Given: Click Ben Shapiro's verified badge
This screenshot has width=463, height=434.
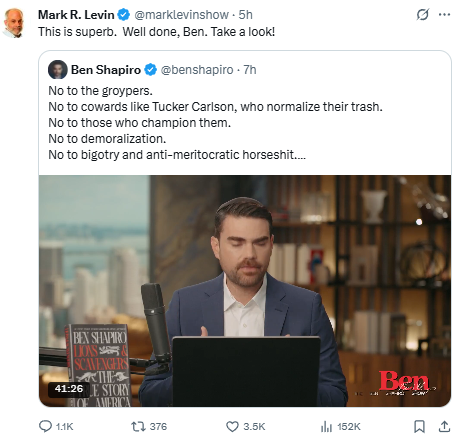Looking at the screenshot, I should (x=150, y=70).
